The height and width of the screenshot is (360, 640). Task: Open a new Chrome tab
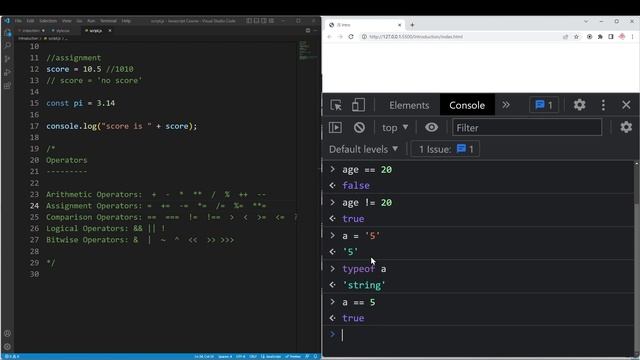(x=412, y=25)
